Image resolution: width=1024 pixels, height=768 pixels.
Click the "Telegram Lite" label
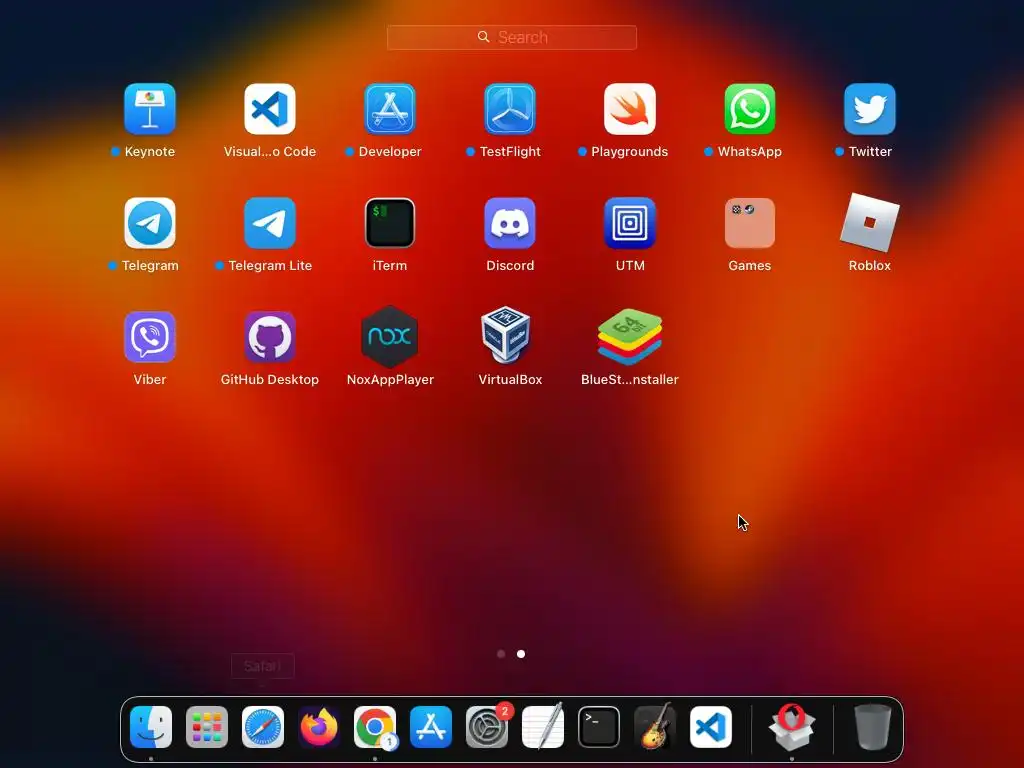(x=270, y=266)
